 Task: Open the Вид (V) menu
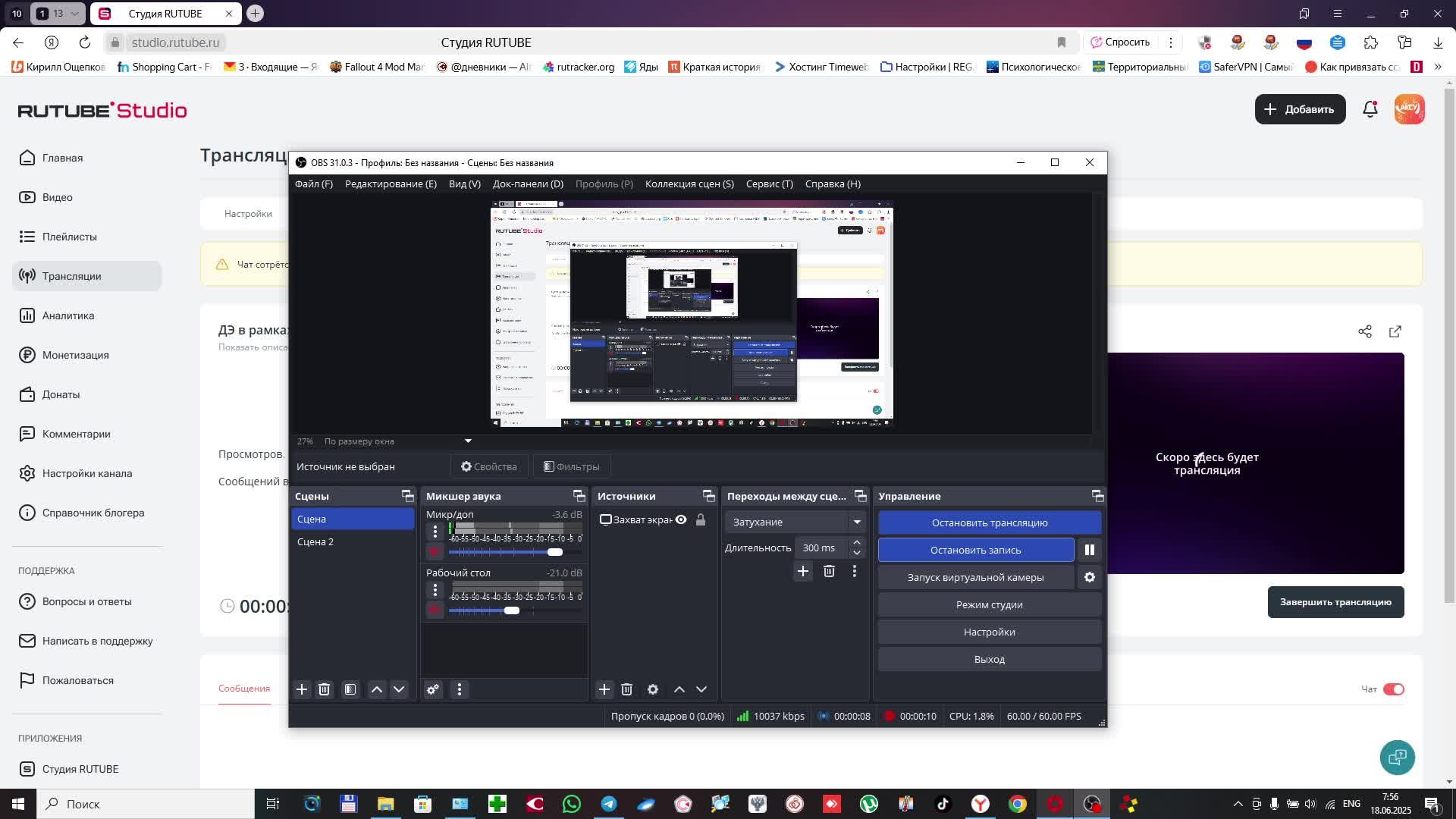pos(465,184)
